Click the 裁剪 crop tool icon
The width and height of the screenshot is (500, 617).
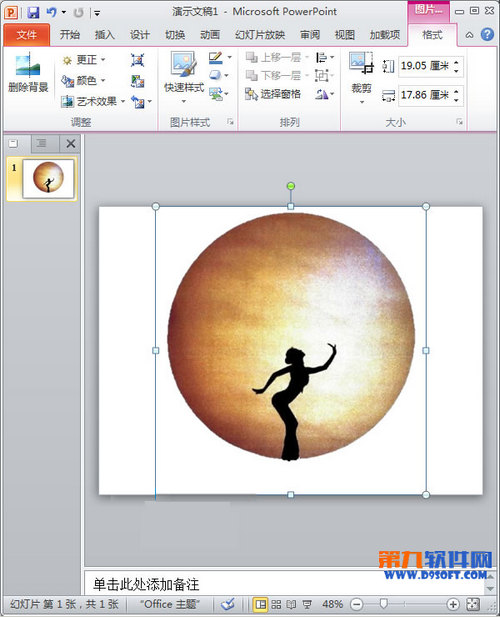point(361,63)
